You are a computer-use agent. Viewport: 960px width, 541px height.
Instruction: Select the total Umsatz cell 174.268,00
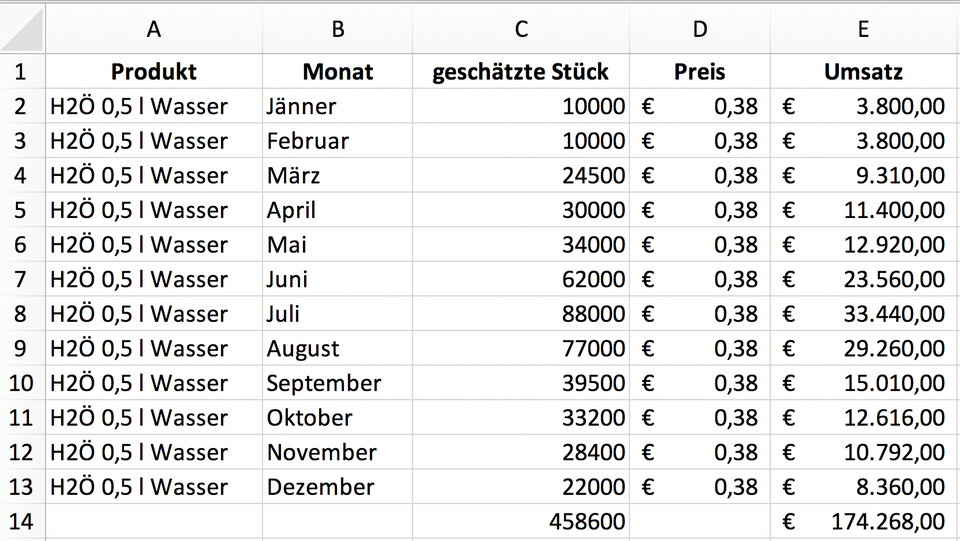pyautogui.click(x=864, y=521)
